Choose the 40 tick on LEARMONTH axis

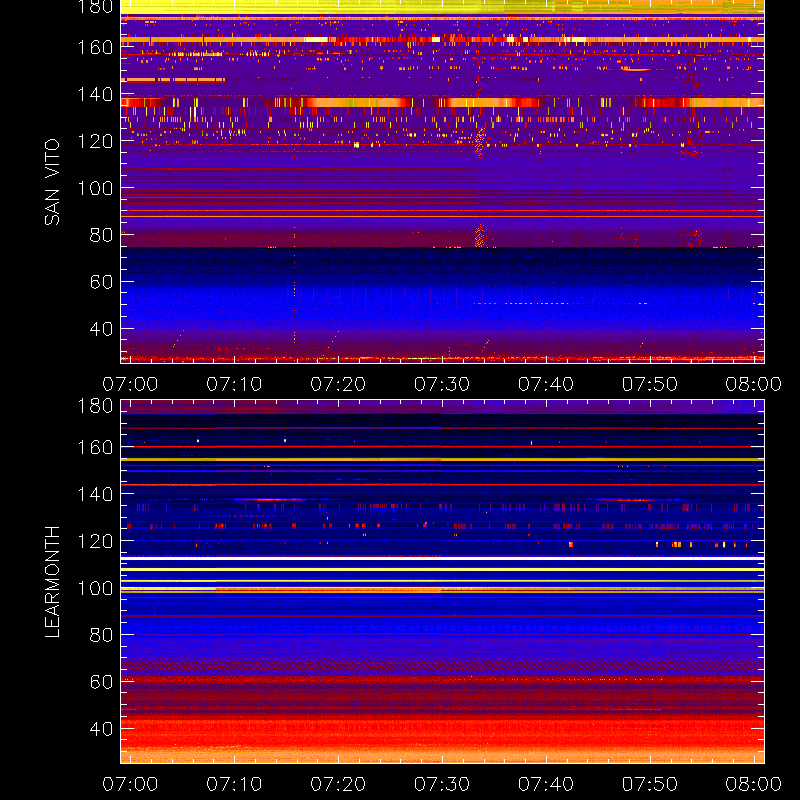[101, 729]
